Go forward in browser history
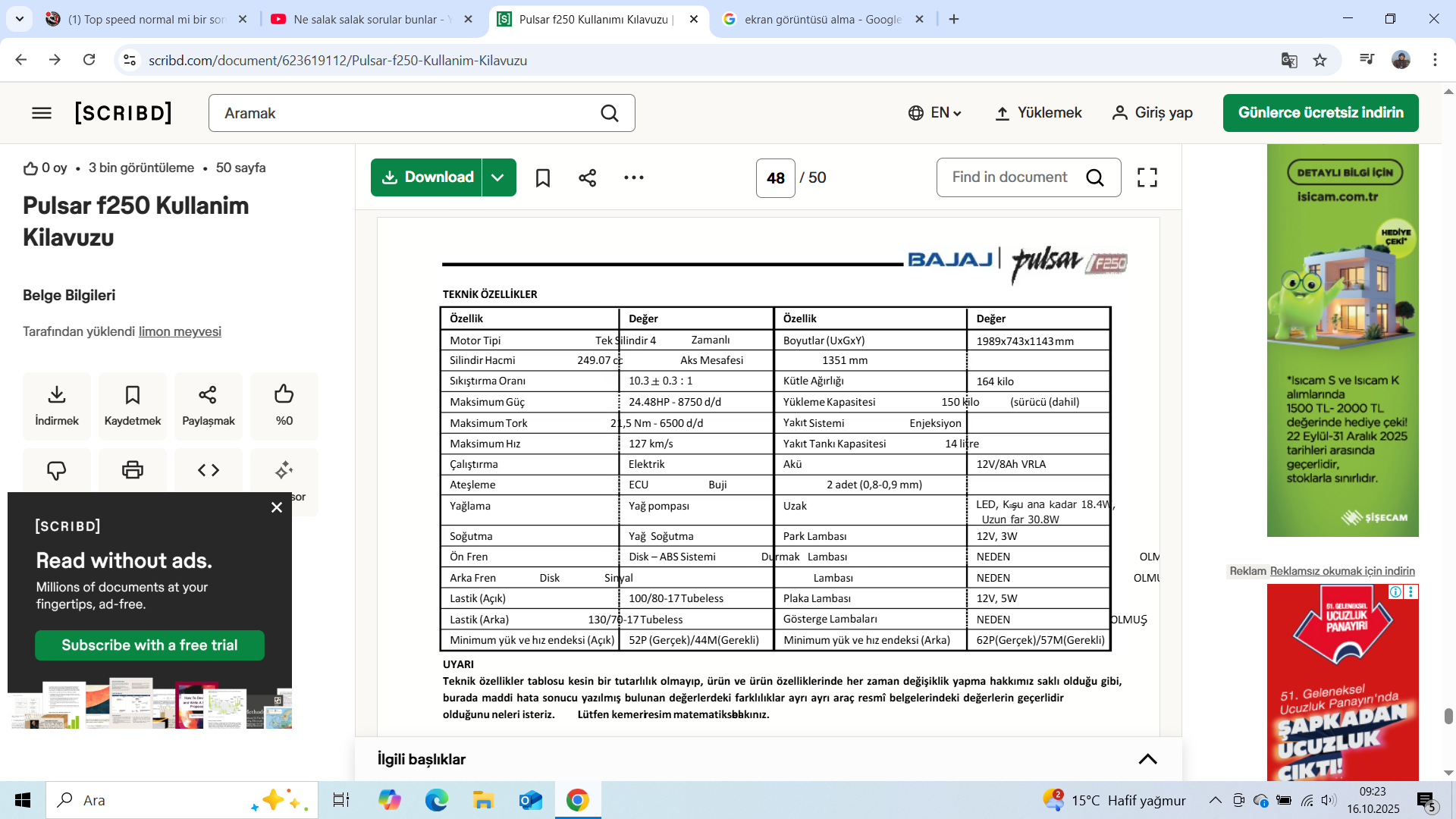 click(x=55, y=60)
